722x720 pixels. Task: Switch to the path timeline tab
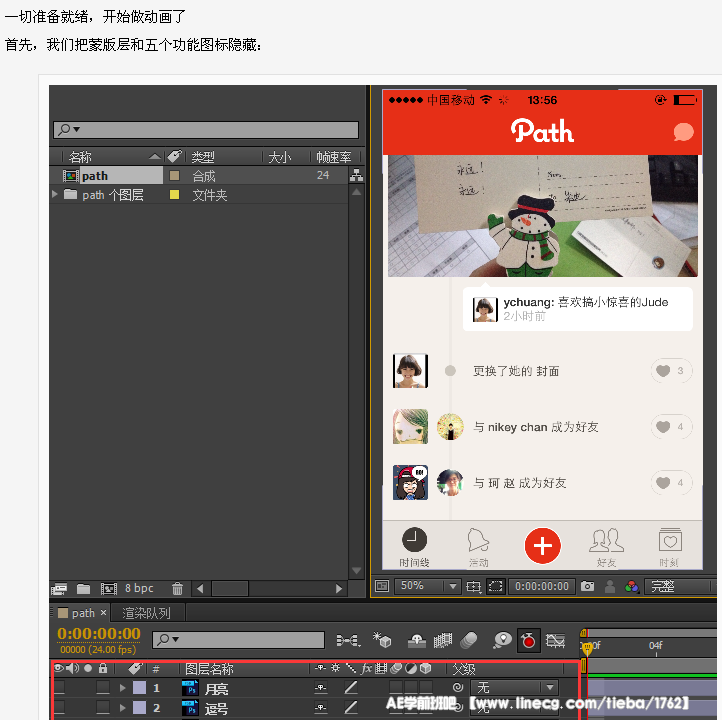82,613
